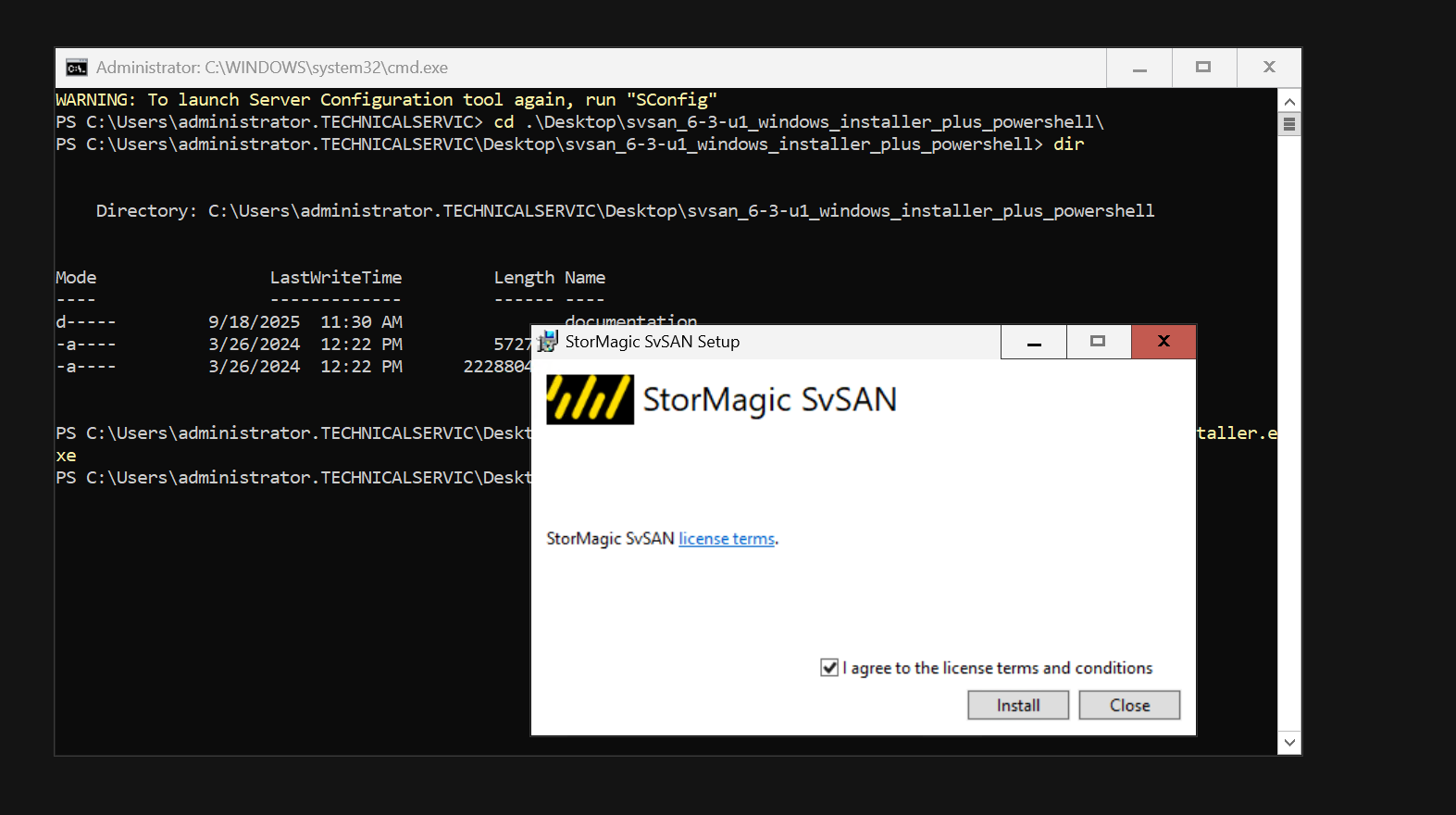Maximize the Administrator cmd.exe window
The width and height of the screenshot is (1456, 815).
click(x=1203, y=68)
